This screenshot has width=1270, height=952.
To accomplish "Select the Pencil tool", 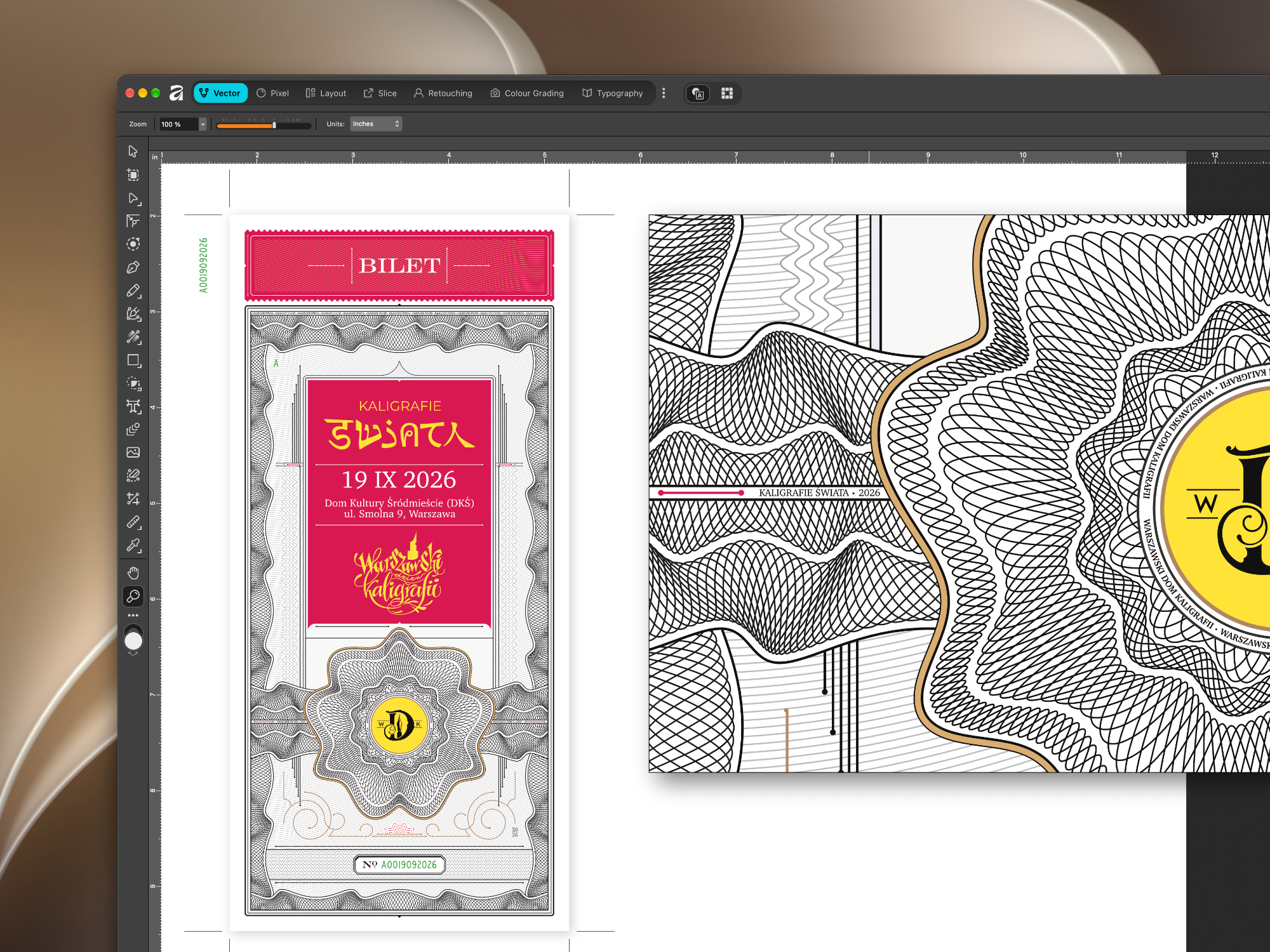I will pos(133,291).
